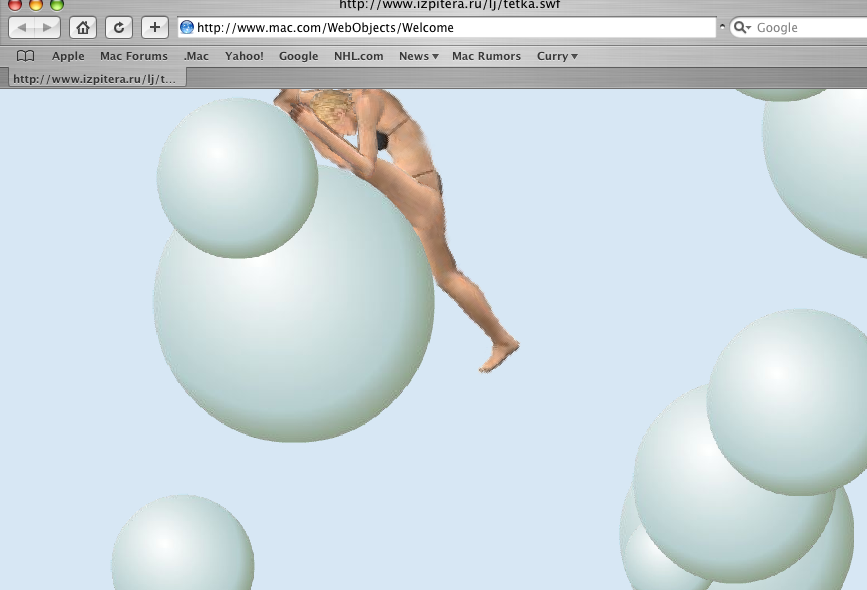This screenshot has width=867, height=590.
Task: Click the yellow minimize window button
Action: (x=35, y=4)
